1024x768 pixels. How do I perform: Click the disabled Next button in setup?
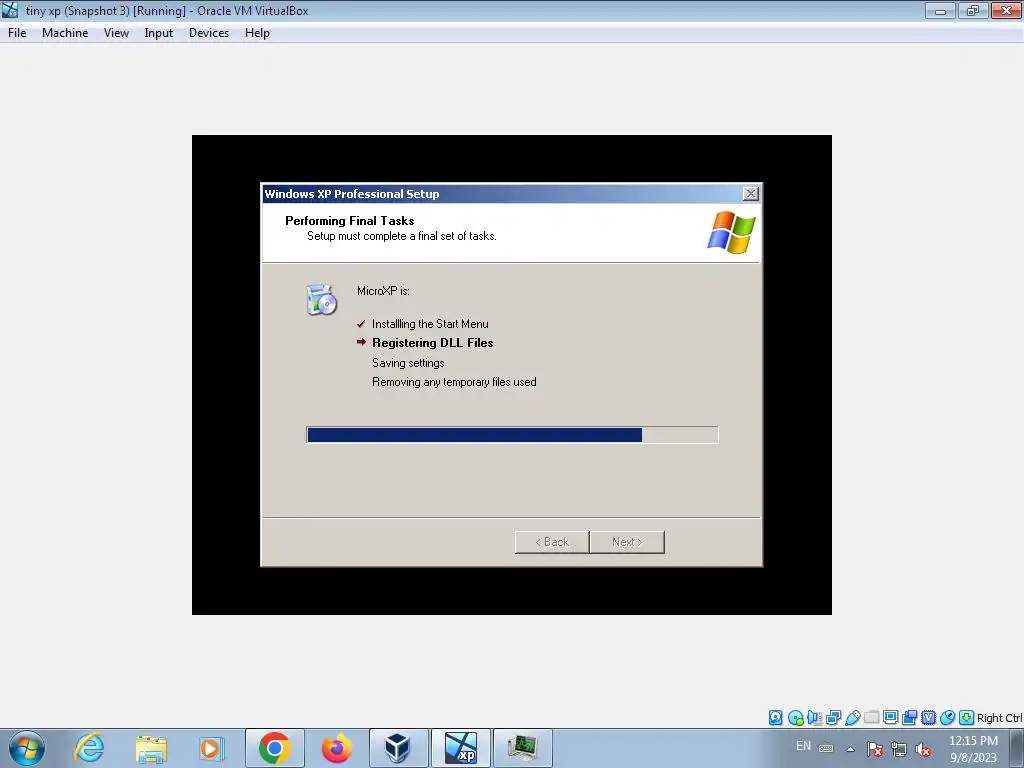click(627, 542)
